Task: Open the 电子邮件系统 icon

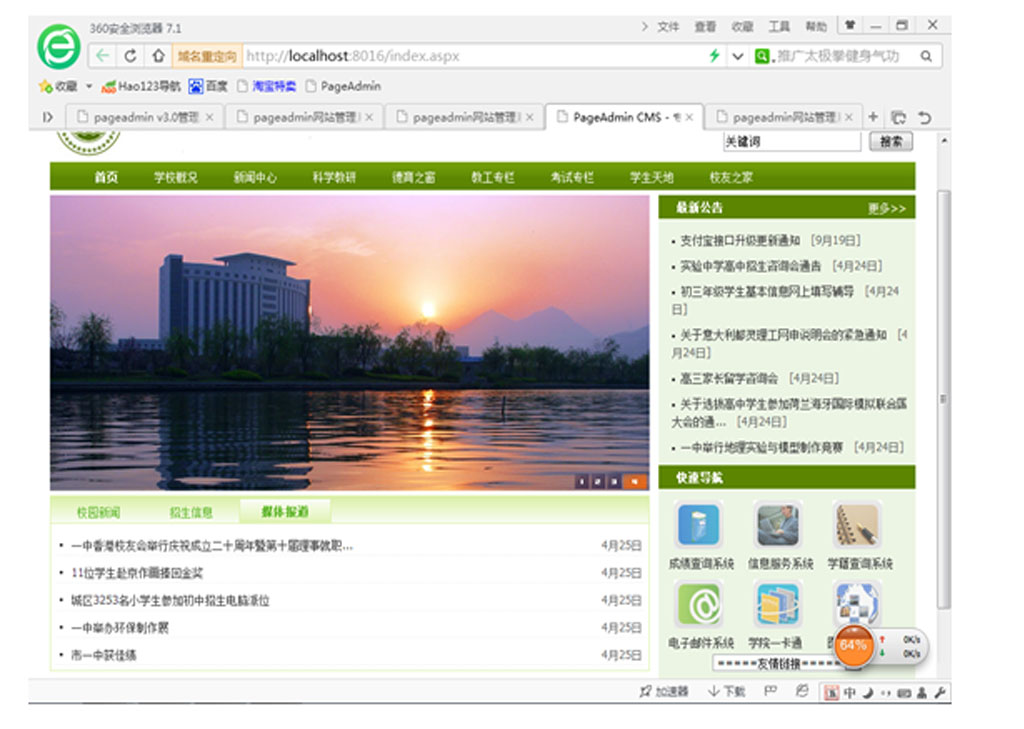Action: [x=699, y=604]
